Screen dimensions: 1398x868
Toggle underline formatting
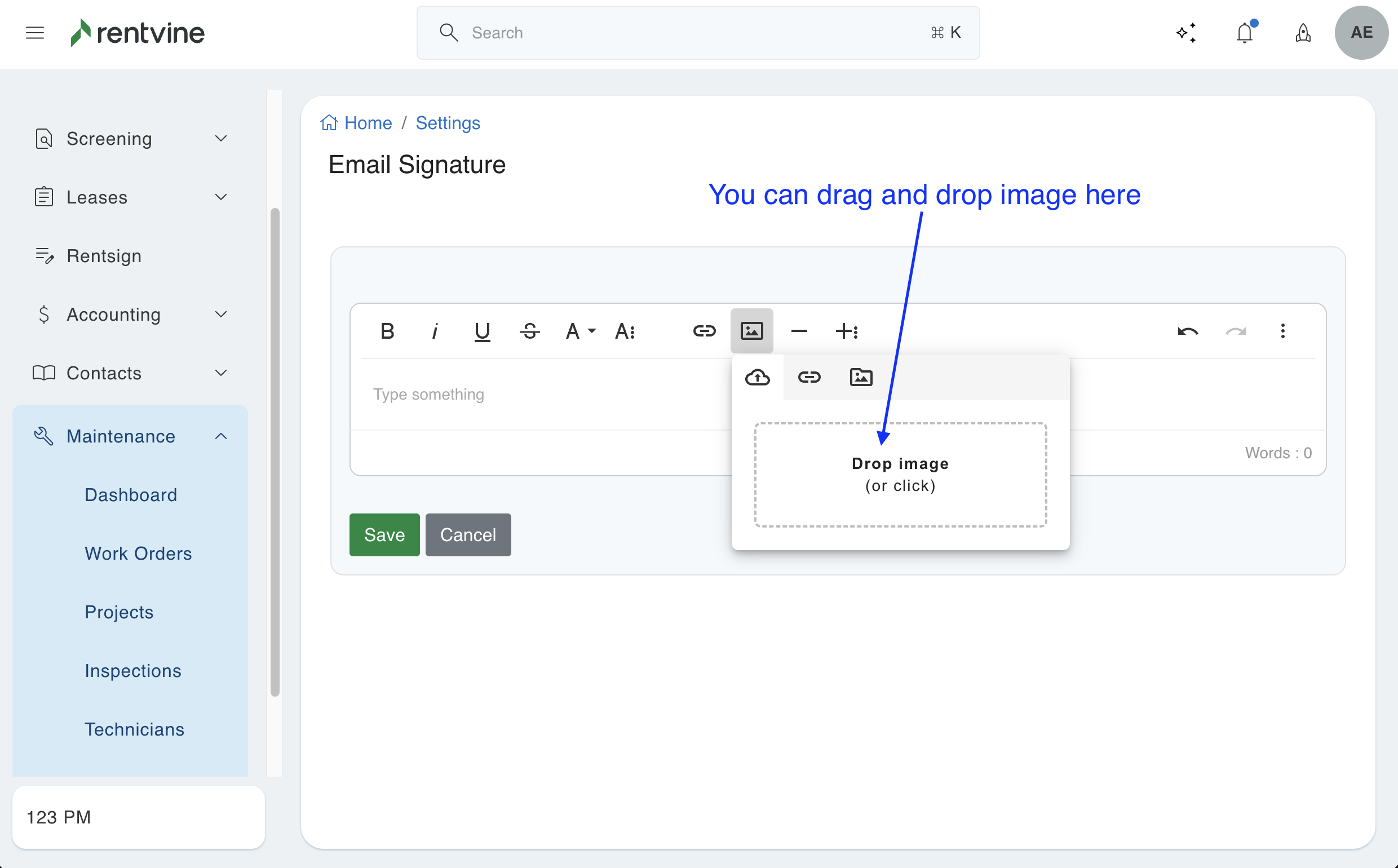(x=482, y=331)
